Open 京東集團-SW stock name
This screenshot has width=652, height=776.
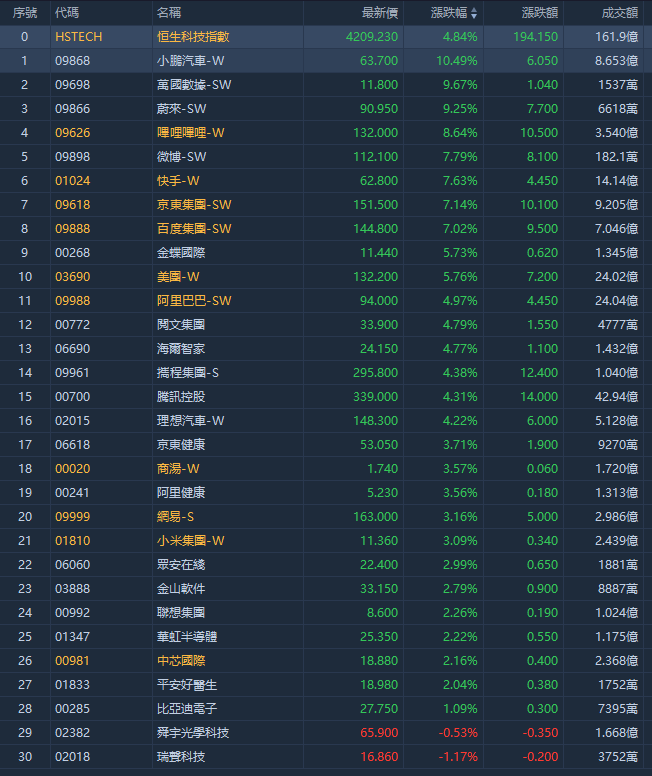pyautogui.click(x=194, y=205)
